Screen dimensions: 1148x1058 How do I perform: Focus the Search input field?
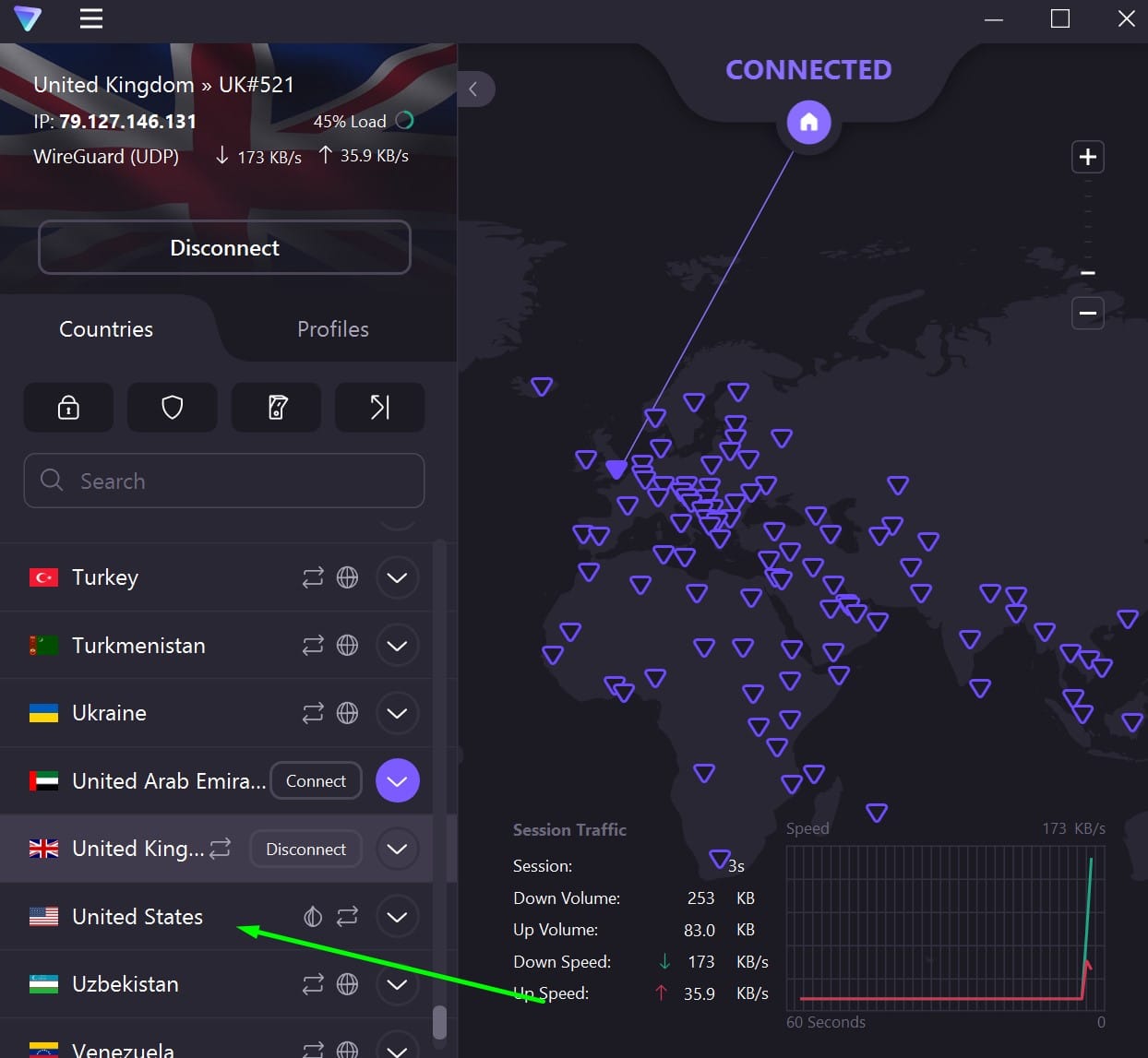point(224,481)
